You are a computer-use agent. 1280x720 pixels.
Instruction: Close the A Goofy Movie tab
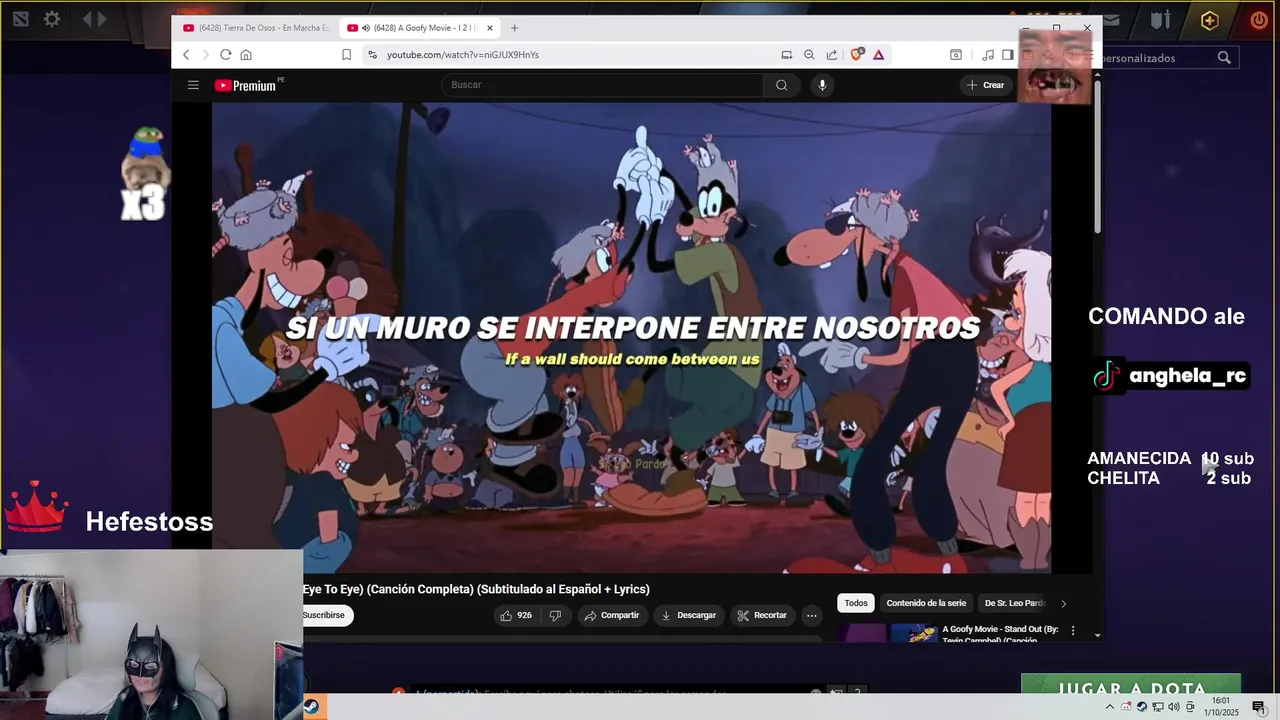point(490,28)
